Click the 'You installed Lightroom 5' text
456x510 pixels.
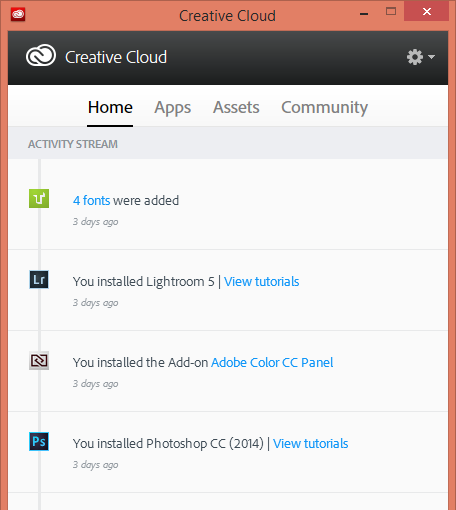tap(144, 282)
